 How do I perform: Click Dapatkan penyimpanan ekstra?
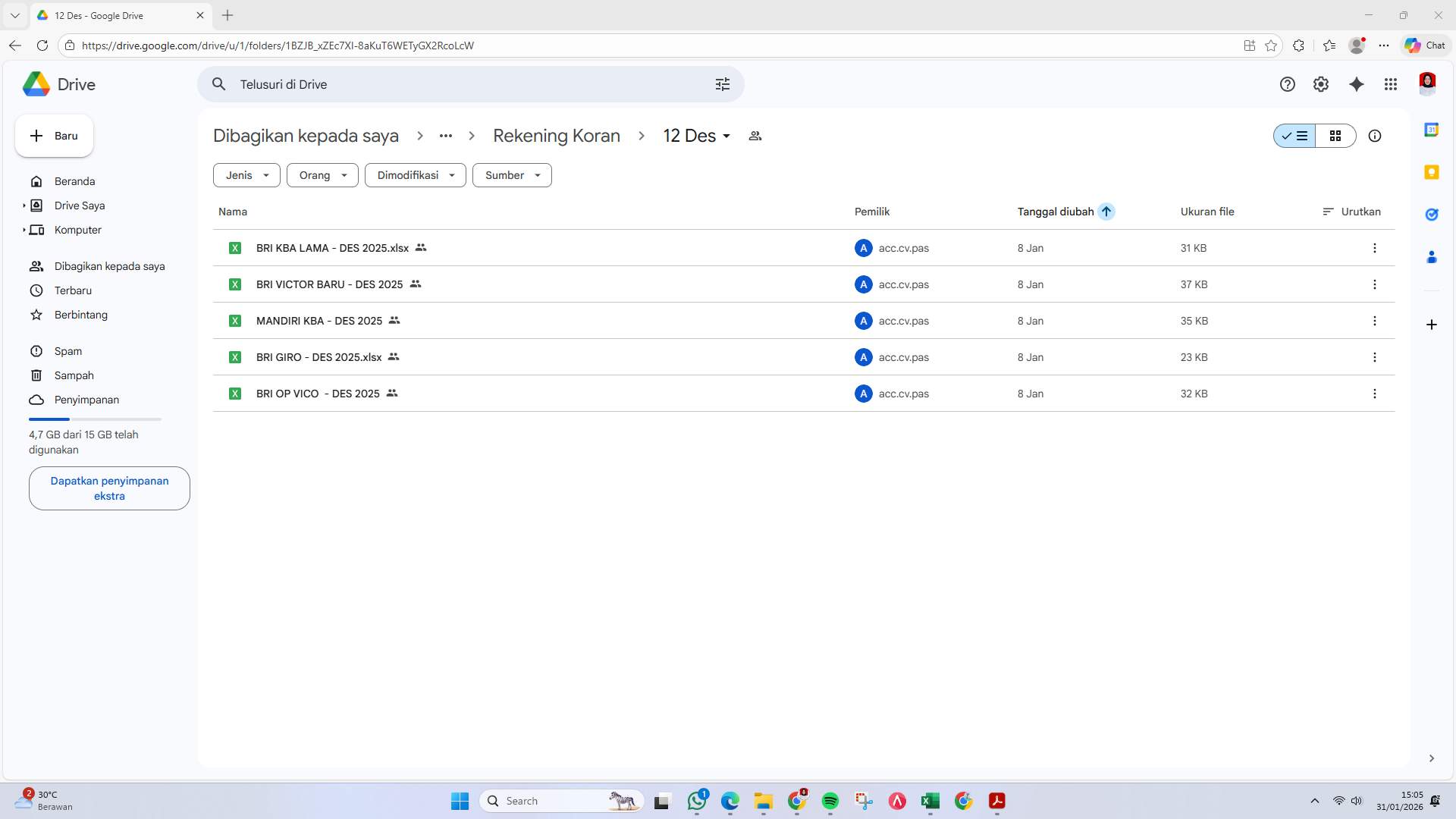pos(108,488)
